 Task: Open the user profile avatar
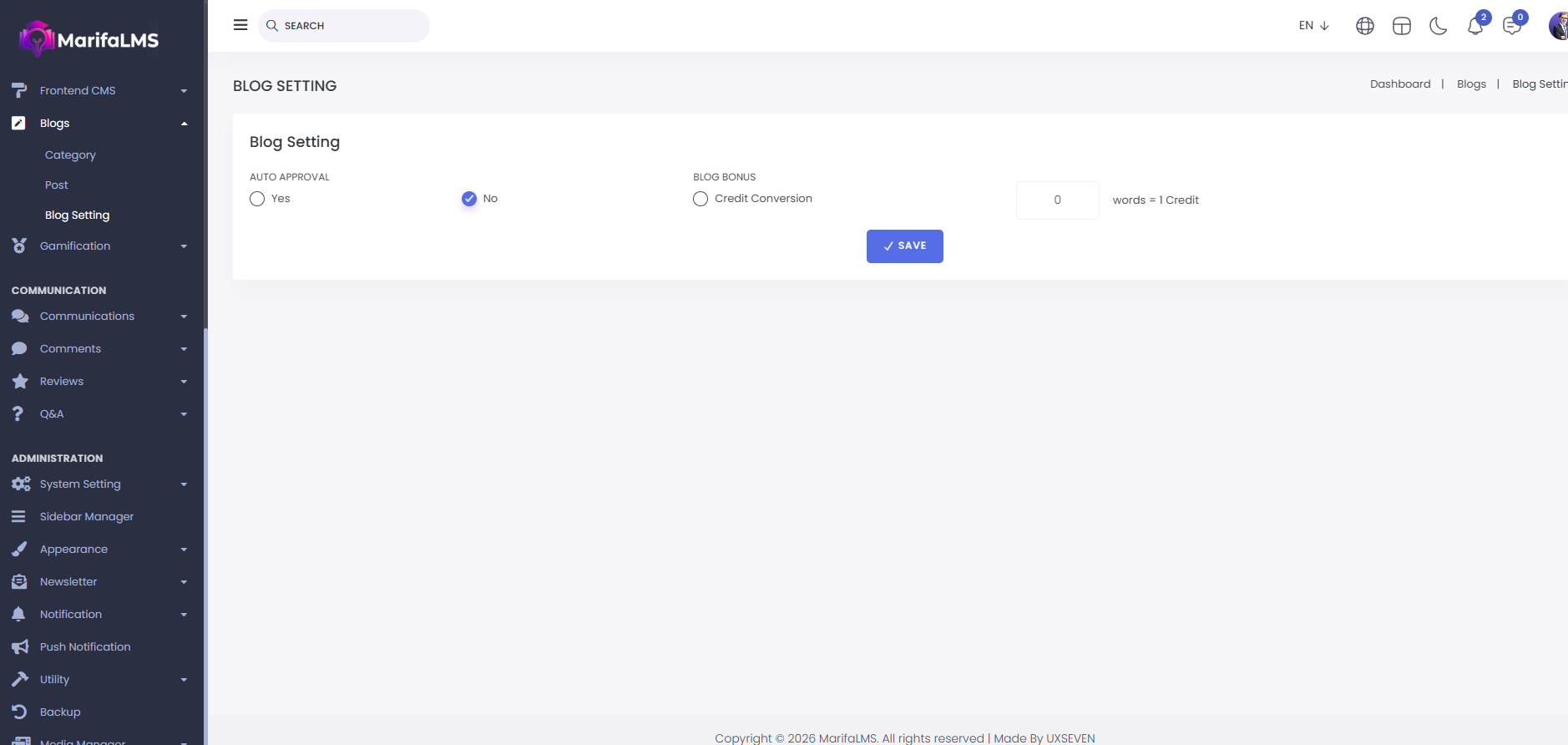click(x=1558, y=26)
